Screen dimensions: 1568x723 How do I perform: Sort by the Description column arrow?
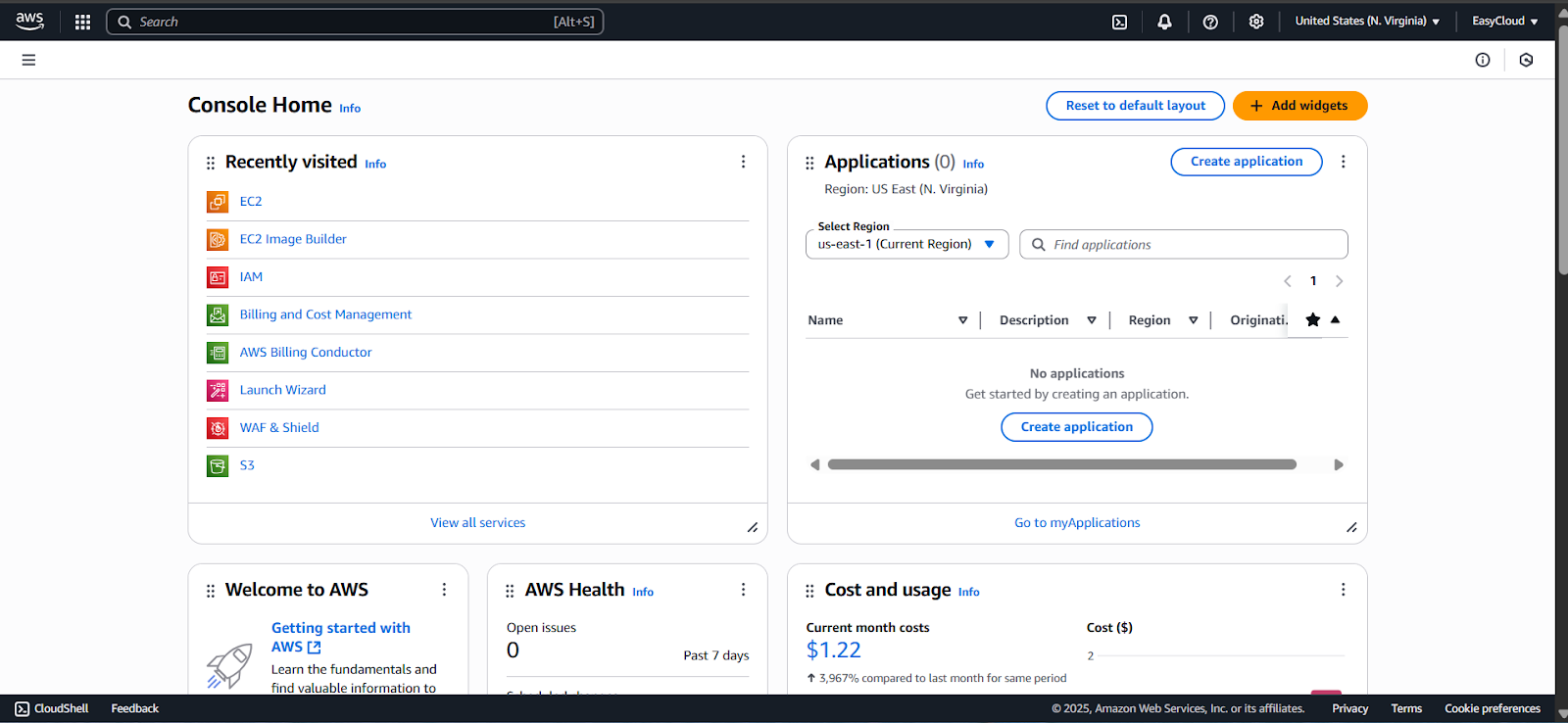point(1092,320)
